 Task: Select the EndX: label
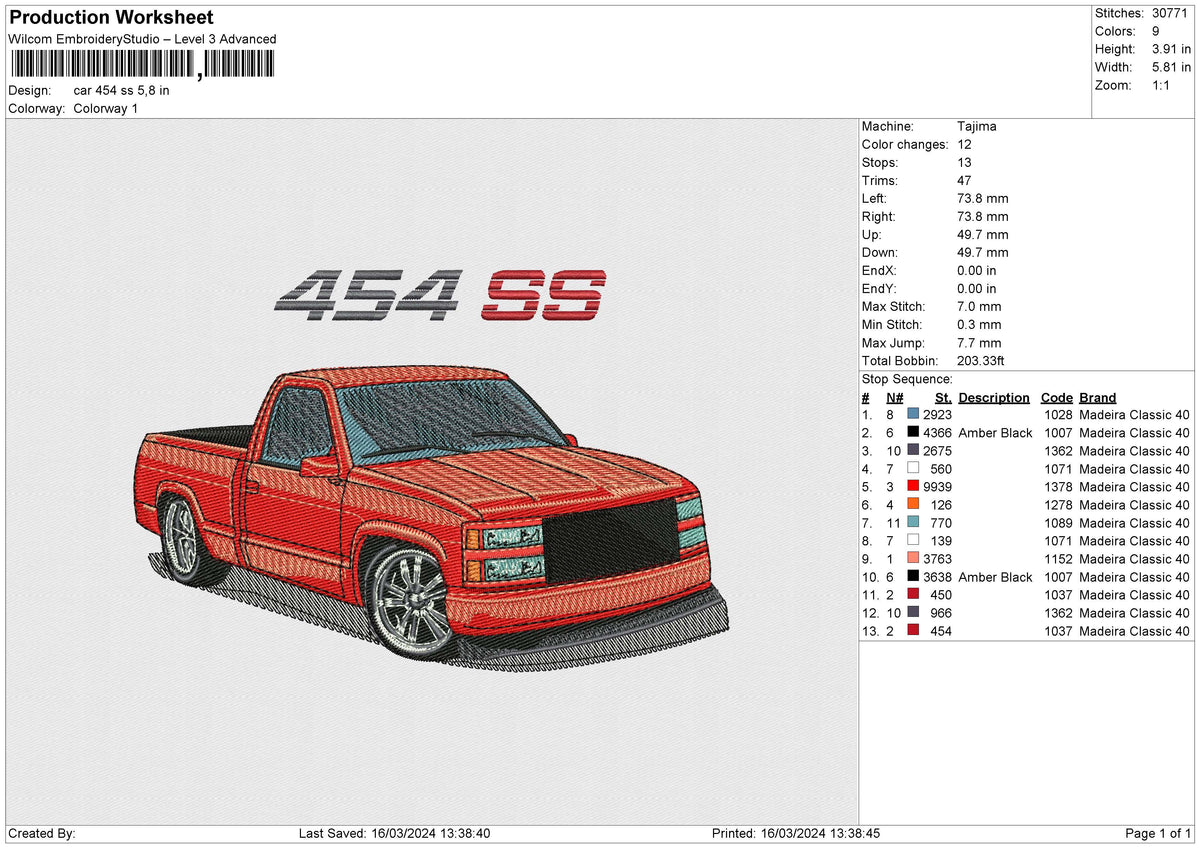pos(879,270)
